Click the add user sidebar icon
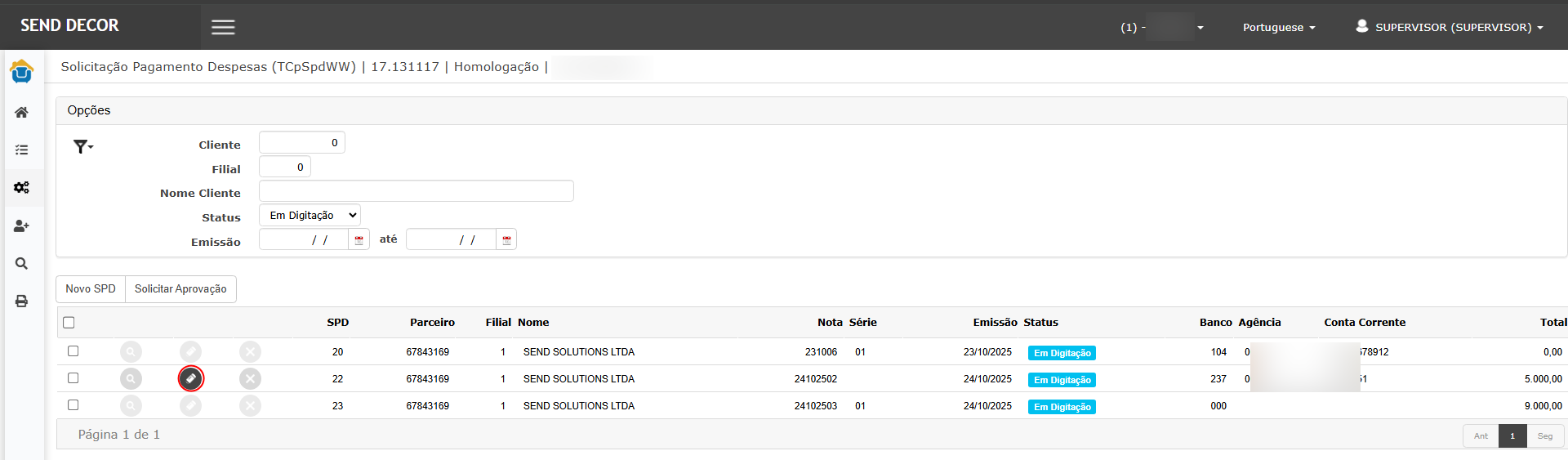 click(22, 226)
